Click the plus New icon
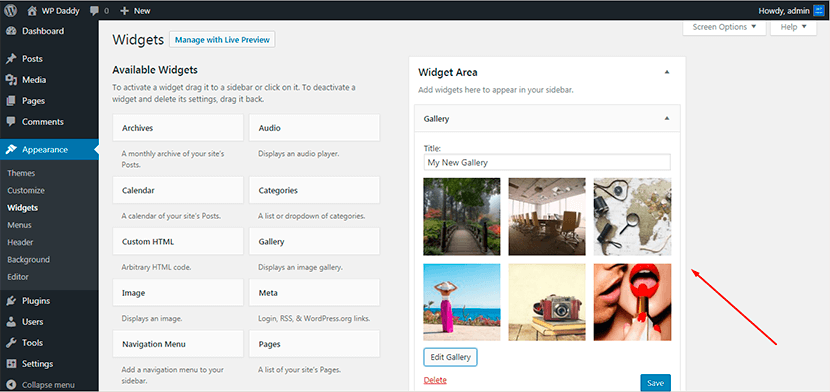This screenshot has width=830, height=392. coord(125,11)
